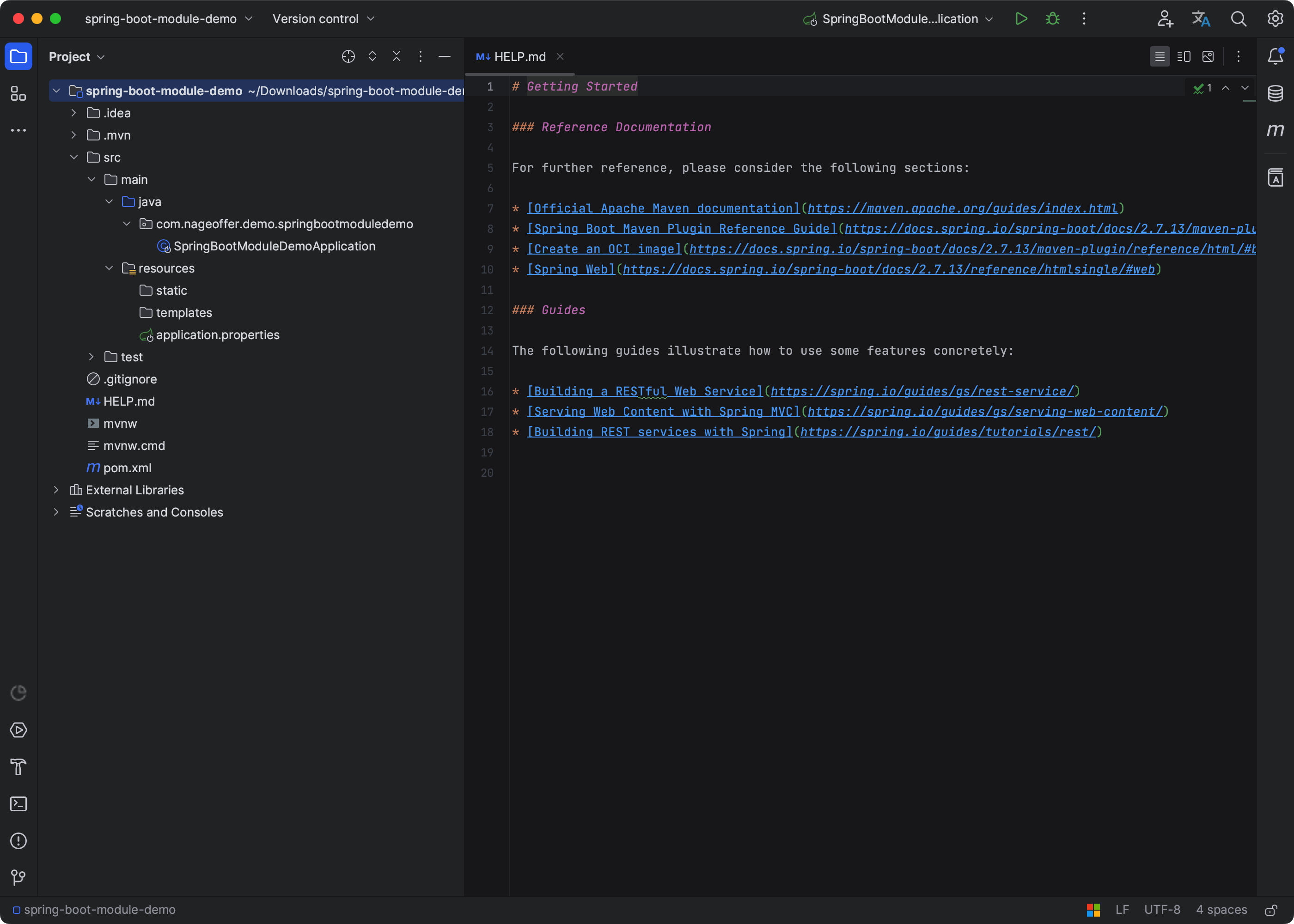Open the dictionary panel icon in right sidebar
This screenshot has height=924, width=1294.
point(1275,177)
